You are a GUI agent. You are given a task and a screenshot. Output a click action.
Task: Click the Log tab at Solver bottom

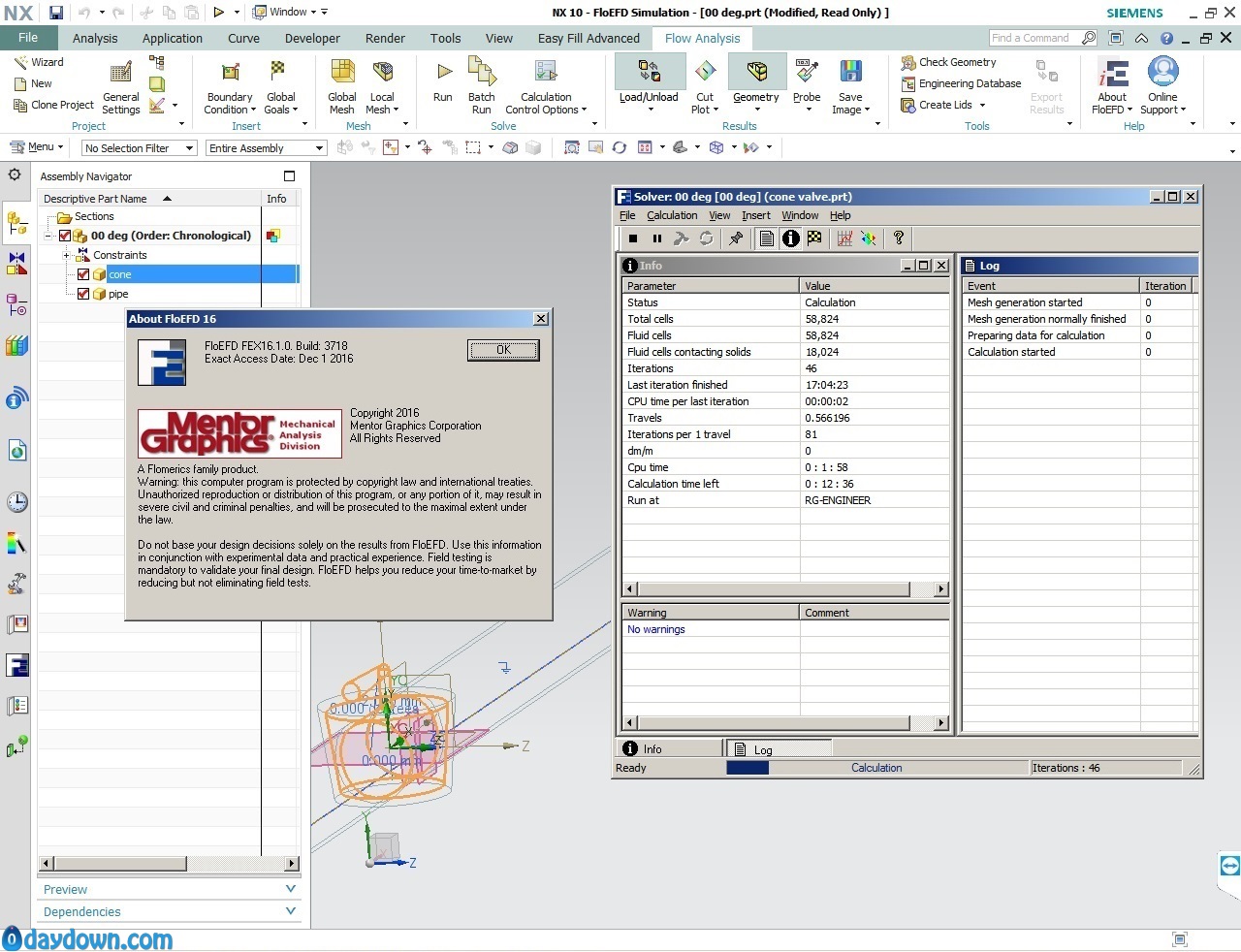(779, 748)
